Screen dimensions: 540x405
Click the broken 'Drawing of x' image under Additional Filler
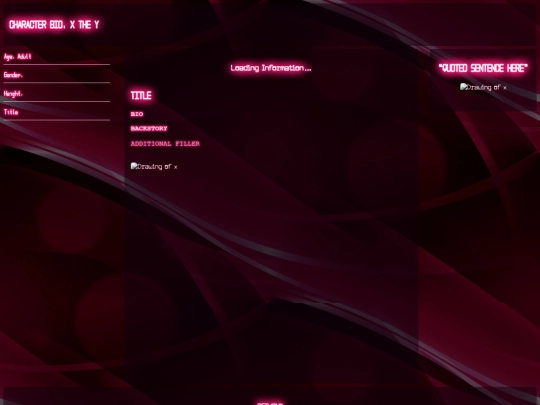click(x=154, y=167)
